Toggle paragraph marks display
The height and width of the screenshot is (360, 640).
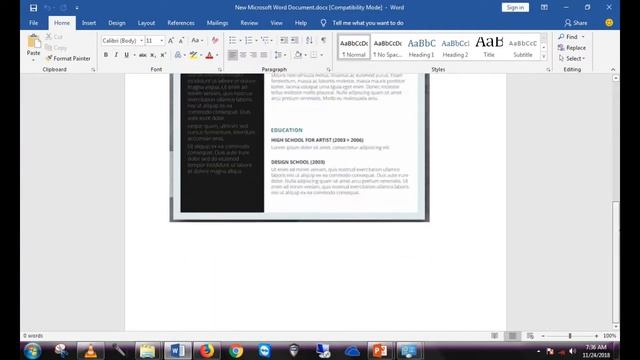[323, 40]
